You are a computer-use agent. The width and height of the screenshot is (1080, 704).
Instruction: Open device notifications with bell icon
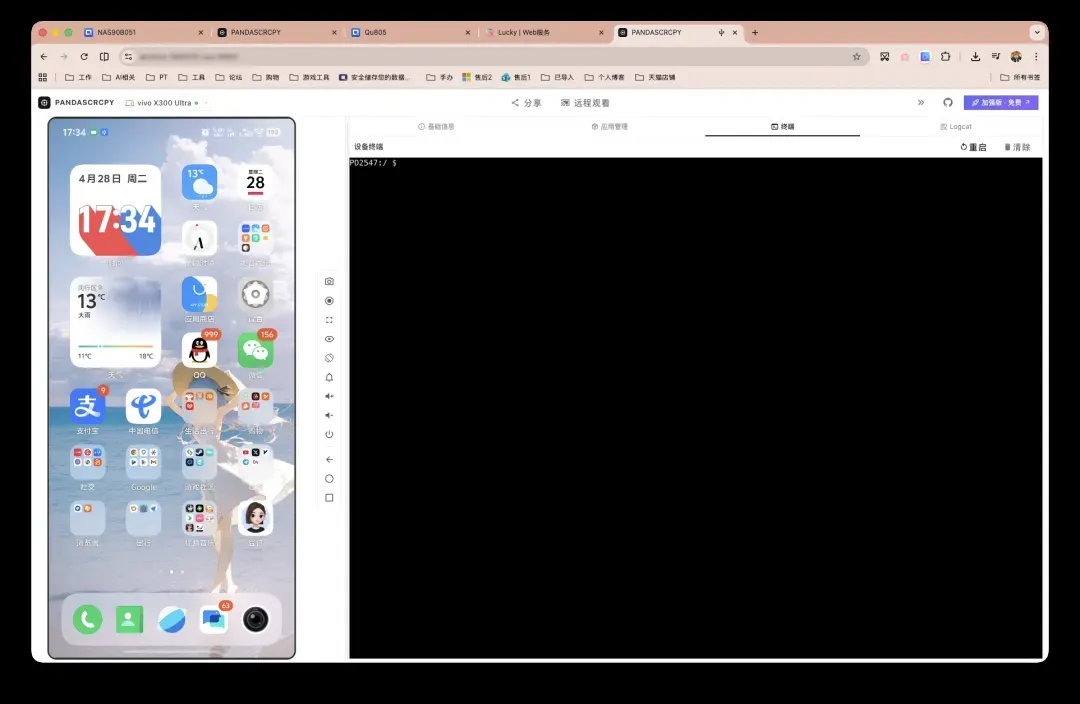(329, 377)
